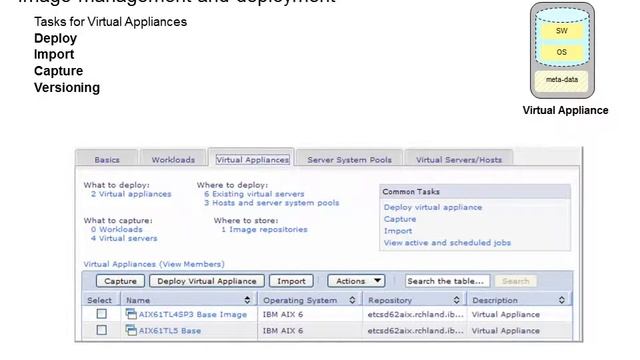Open the 2 Virtual appliances link
The width and height of the screenshot is (640, 360).
[x=131, y=194]
